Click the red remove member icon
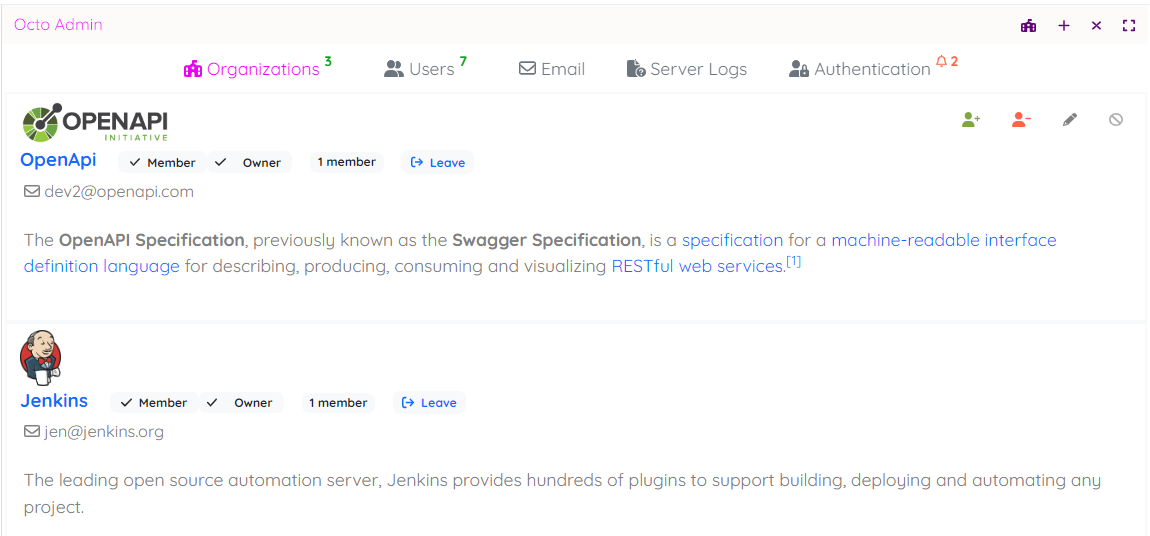Viewport: 1150px width, 536px height. tap(1021, 120)
